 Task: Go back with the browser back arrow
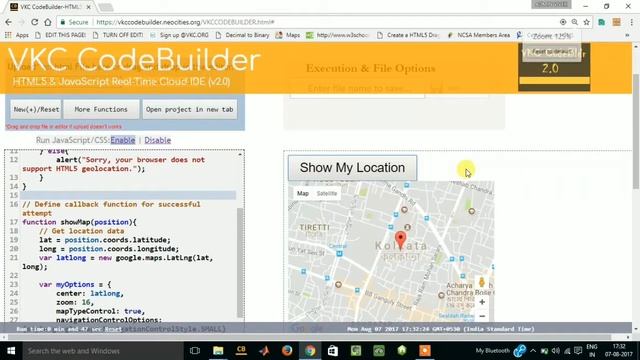click(8, 22)
